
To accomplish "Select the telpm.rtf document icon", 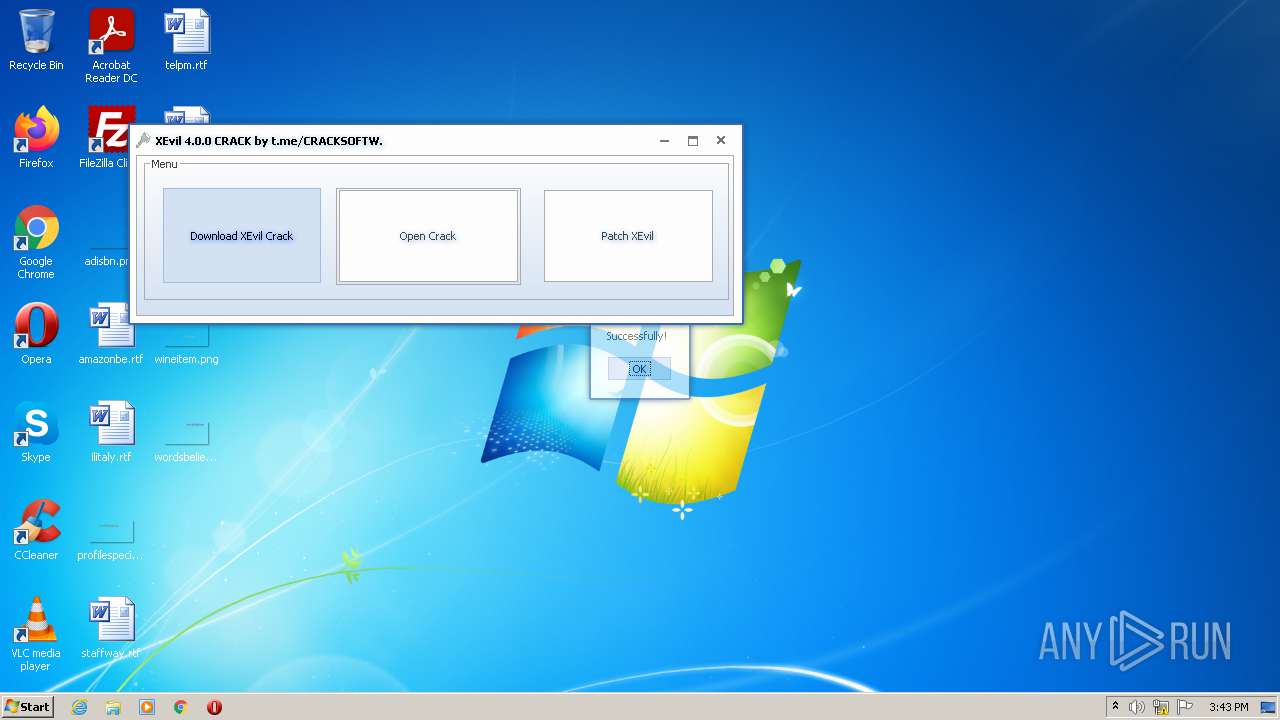I will [x=187, y=40].
